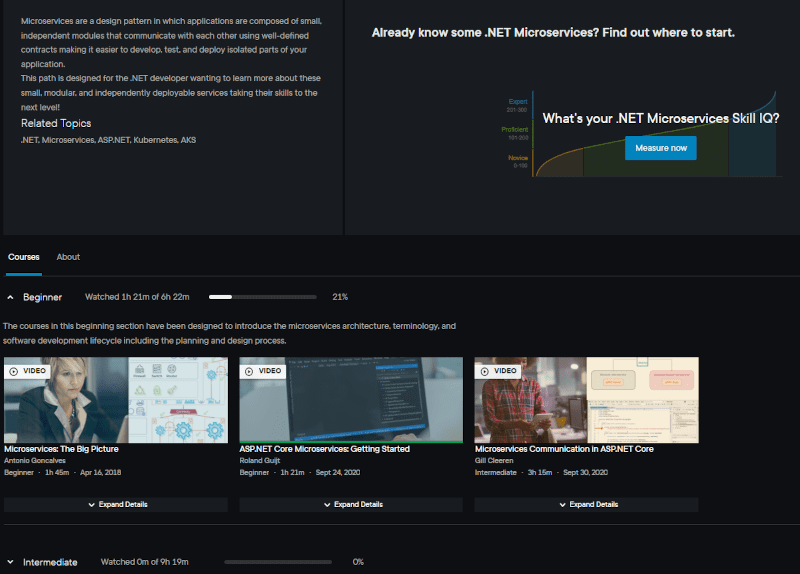Image resolution: width=800 pixels, height=574 pixels.
Task: Click the 'What's your .NET Microservices Skill IQ?' heading
Action: pos(661,118)
